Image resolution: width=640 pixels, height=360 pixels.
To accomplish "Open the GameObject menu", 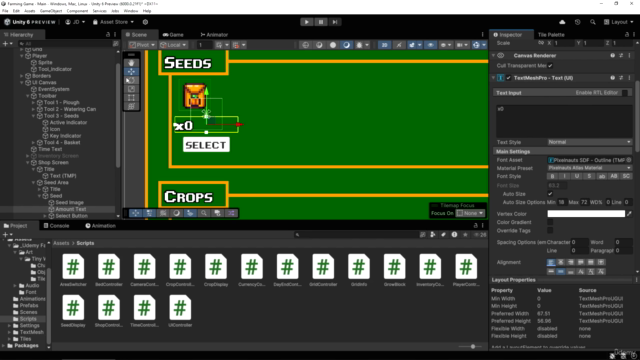I will 51,11.
